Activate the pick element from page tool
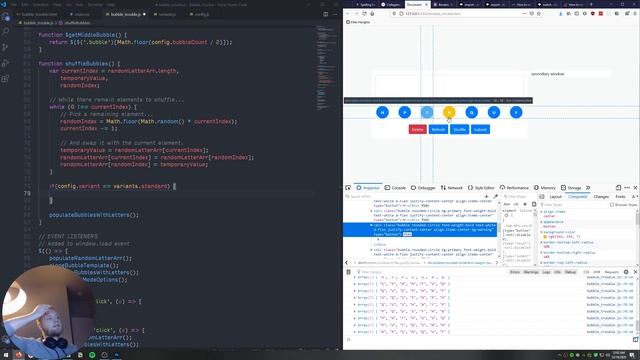The width and height of the screenshot is (640, 360). click(348, 188)
